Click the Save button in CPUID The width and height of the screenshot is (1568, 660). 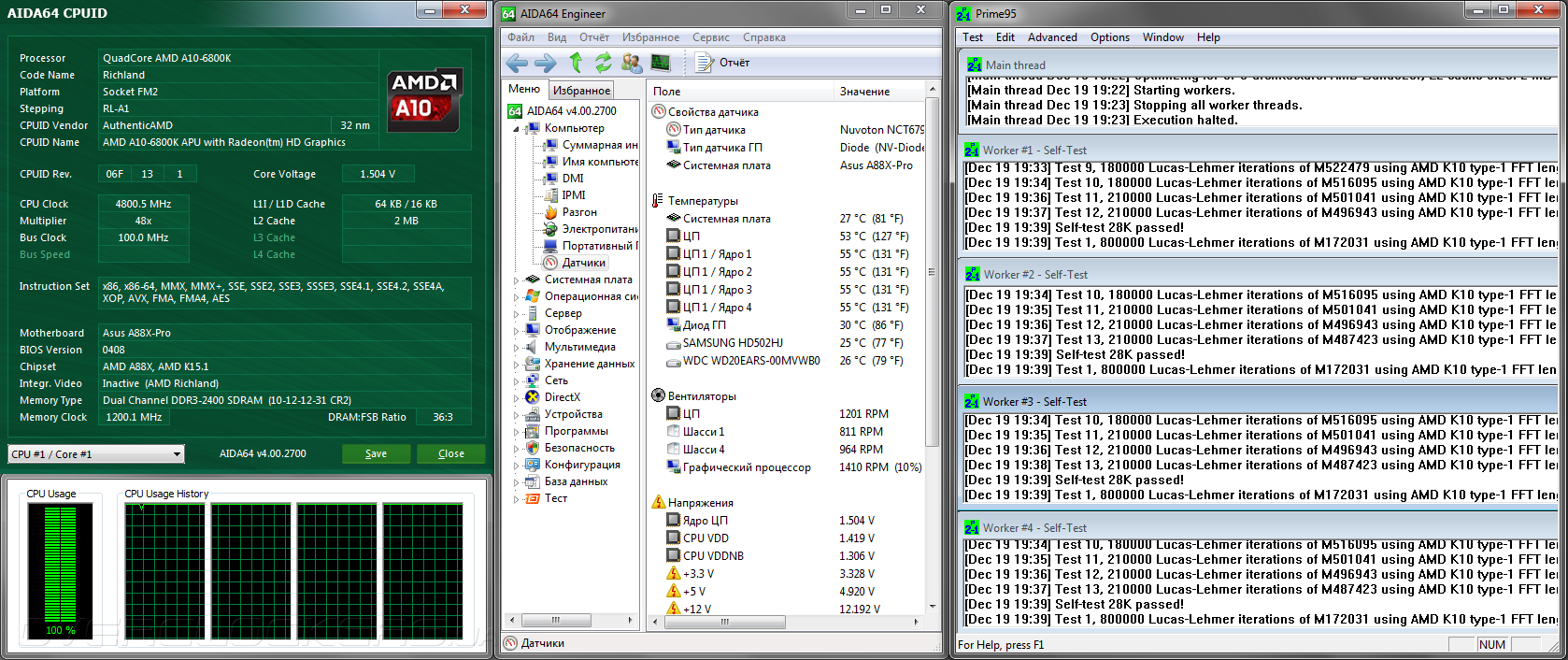point(376,453)
